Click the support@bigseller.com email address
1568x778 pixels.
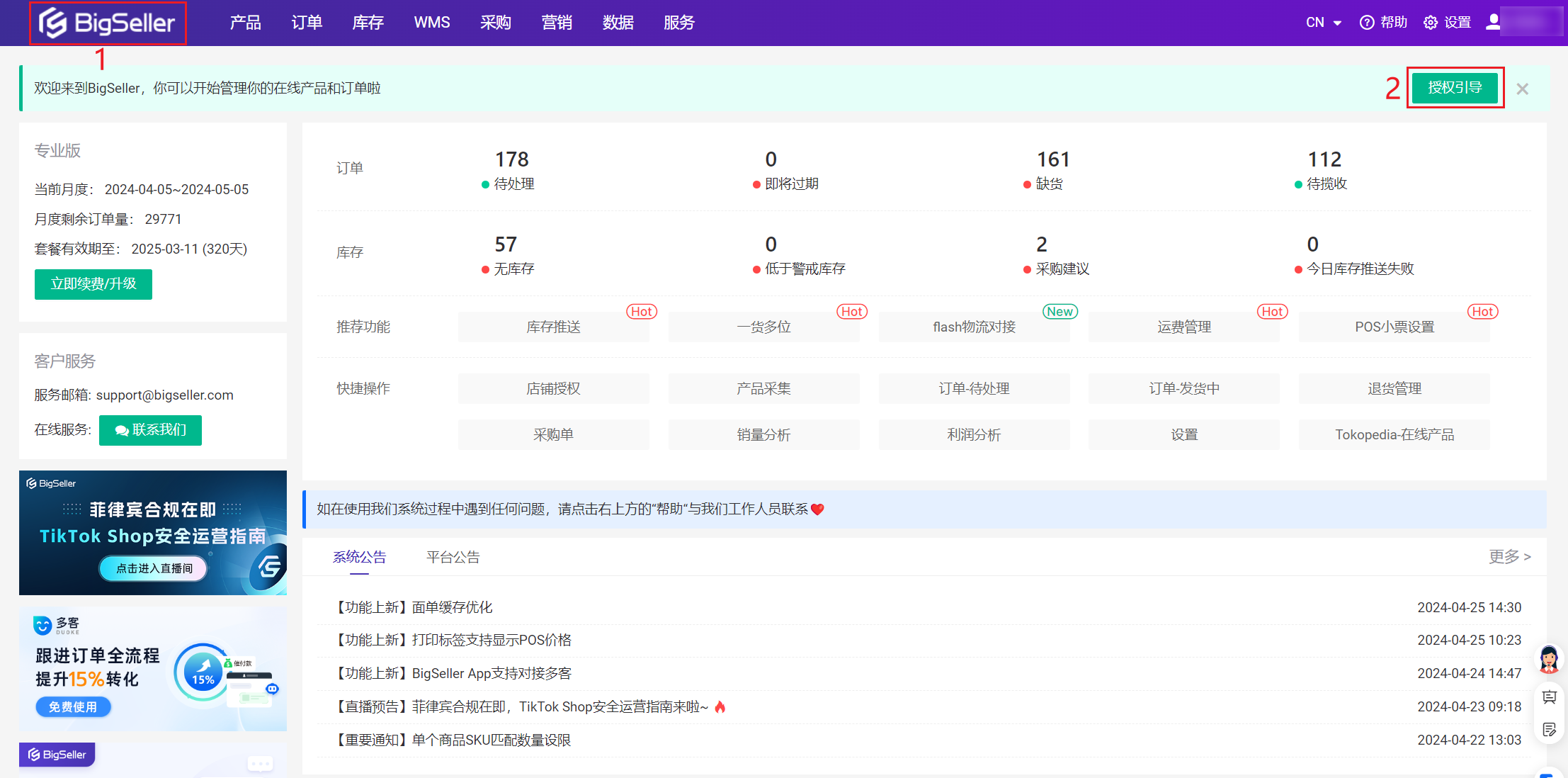tap(165, 395)
